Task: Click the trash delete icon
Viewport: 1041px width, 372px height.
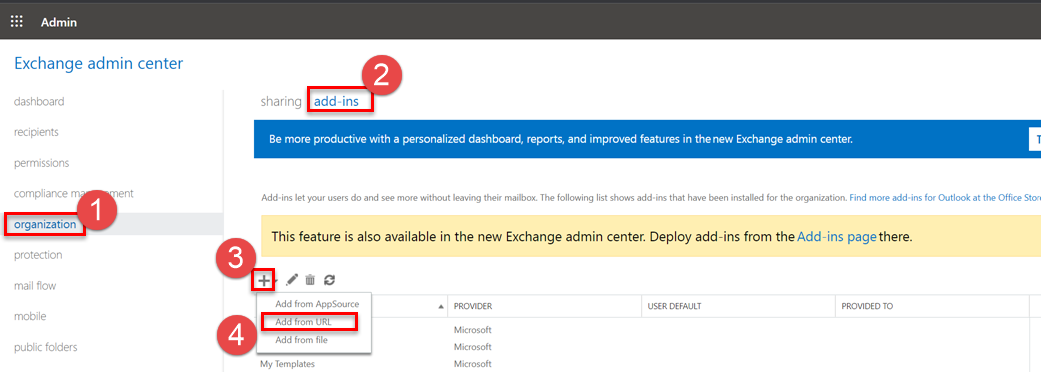Action: 310,280
